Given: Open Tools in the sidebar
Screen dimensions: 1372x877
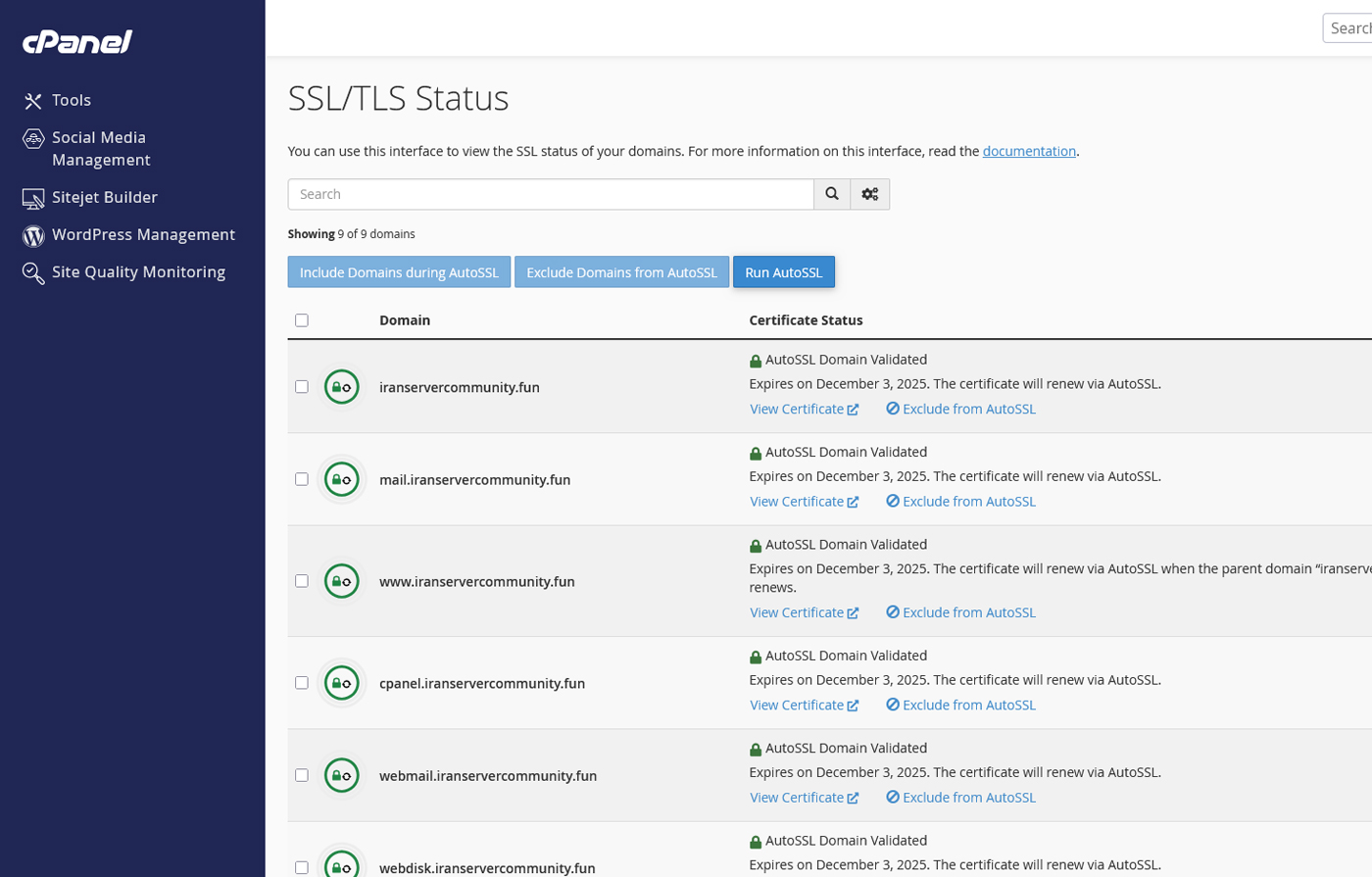Looking at the screenshot, I should tap(71, 100).
